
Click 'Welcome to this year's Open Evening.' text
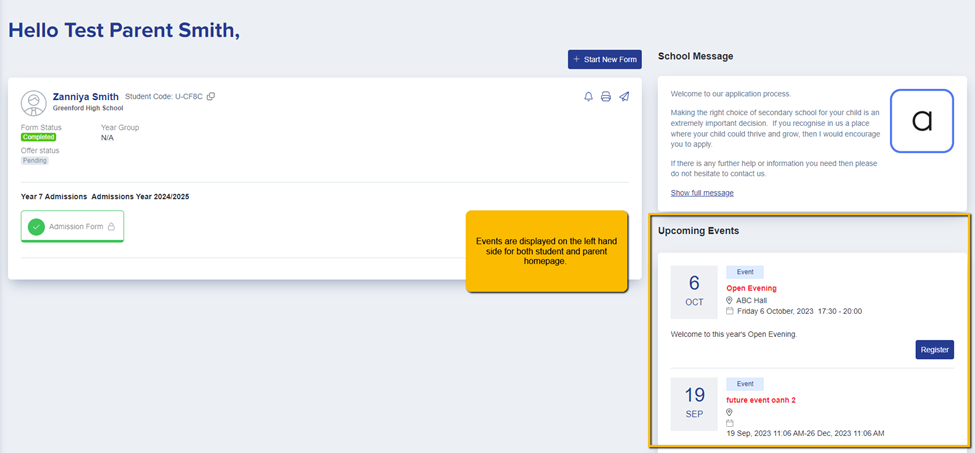pos(734,334)
